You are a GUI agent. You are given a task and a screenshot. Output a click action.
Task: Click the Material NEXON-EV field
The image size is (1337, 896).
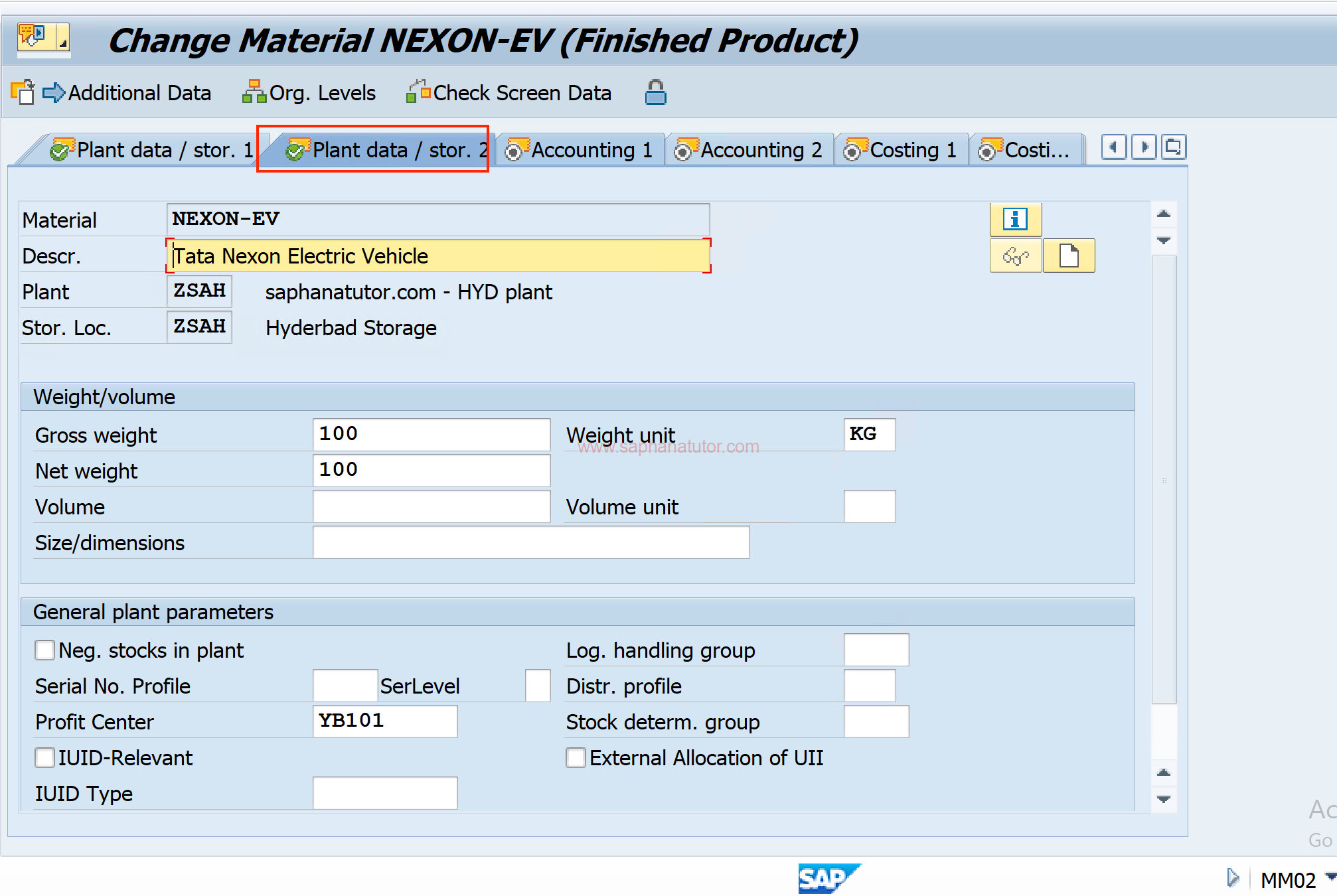(x=438, y=219)
